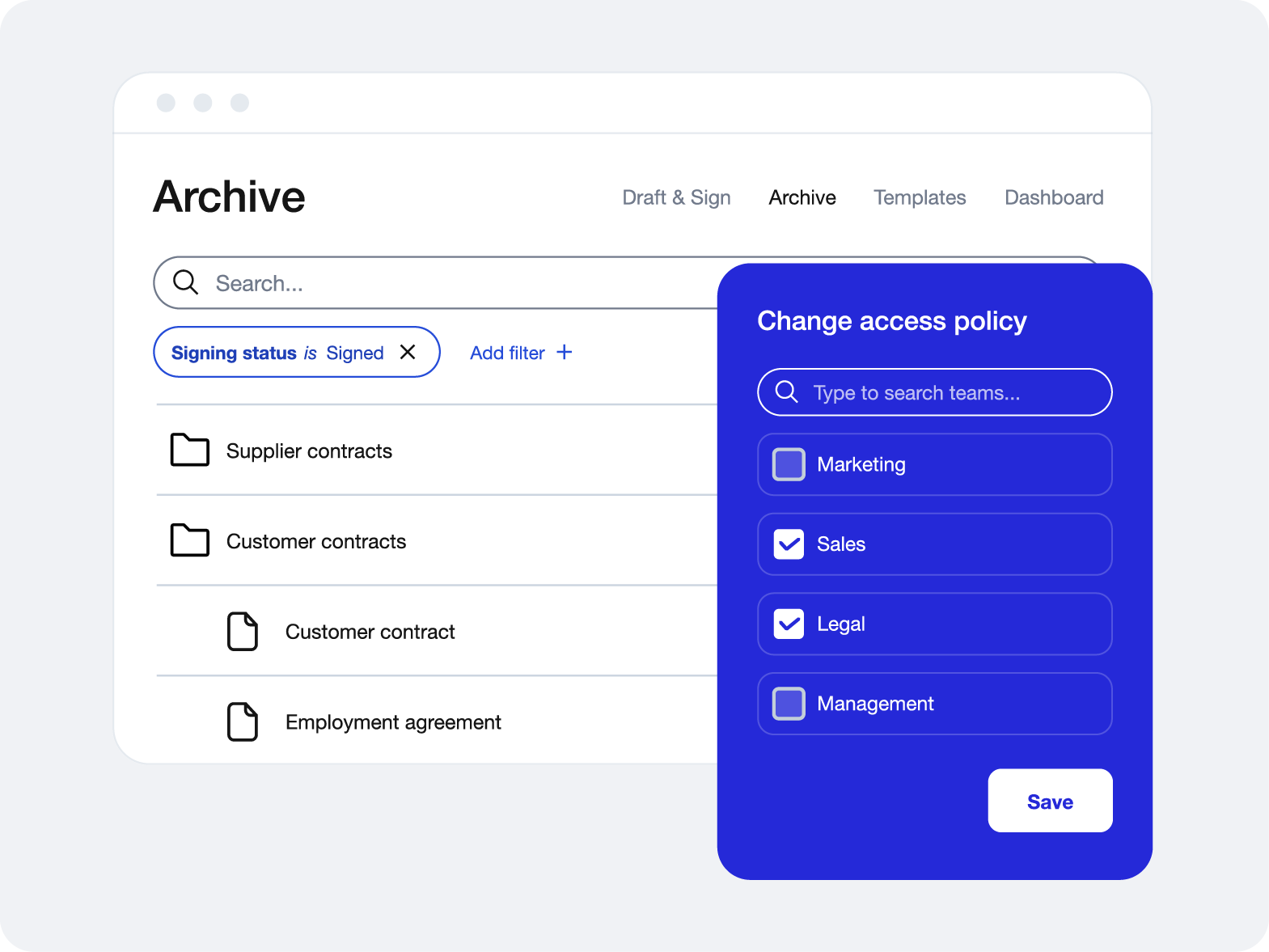Select the Supplier contracts row label
1269x952 pixels.
click(x=309, y=451)
